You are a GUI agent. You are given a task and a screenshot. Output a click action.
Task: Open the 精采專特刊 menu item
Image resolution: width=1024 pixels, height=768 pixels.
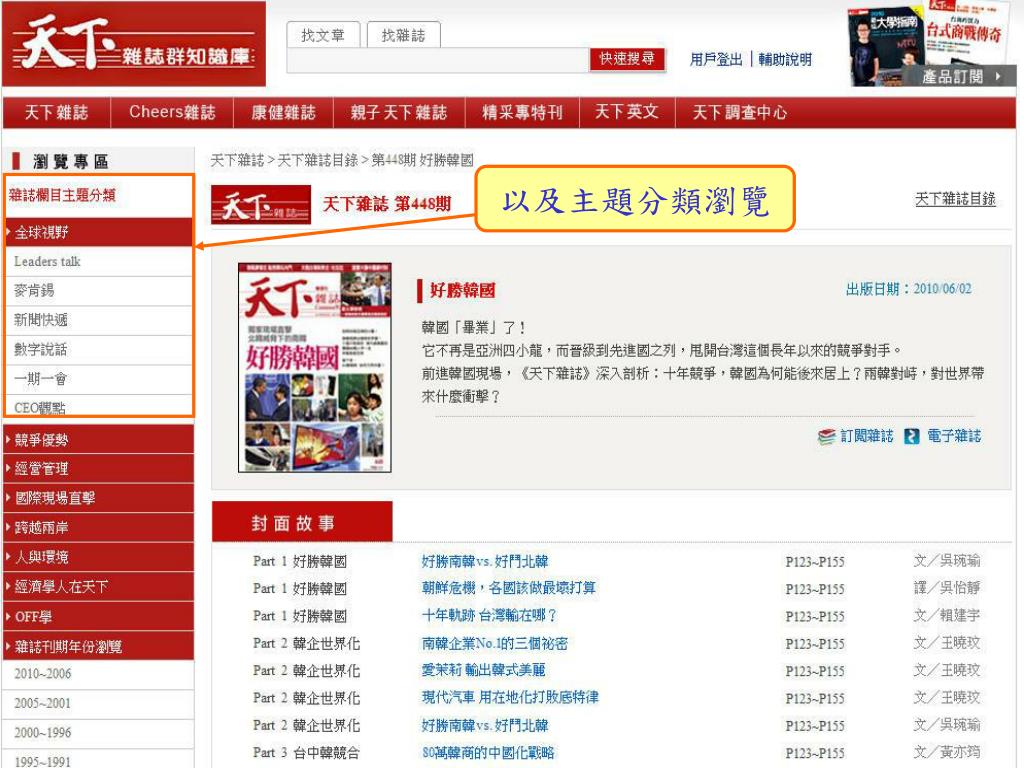[x=522, y=112]
